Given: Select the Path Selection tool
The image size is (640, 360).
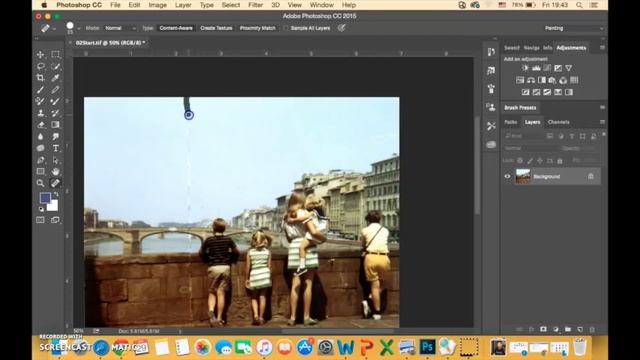Looking at the screenshot, I should 56,160.
